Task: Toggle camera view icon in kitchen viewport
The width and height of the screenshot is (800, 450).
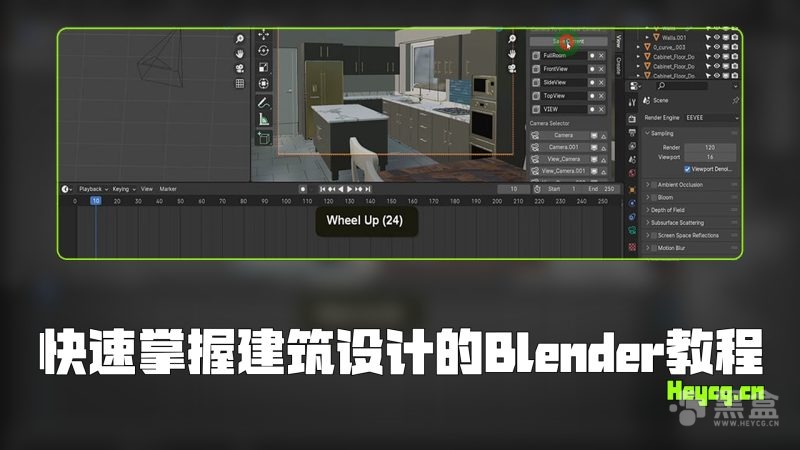Action: point(512,68)
